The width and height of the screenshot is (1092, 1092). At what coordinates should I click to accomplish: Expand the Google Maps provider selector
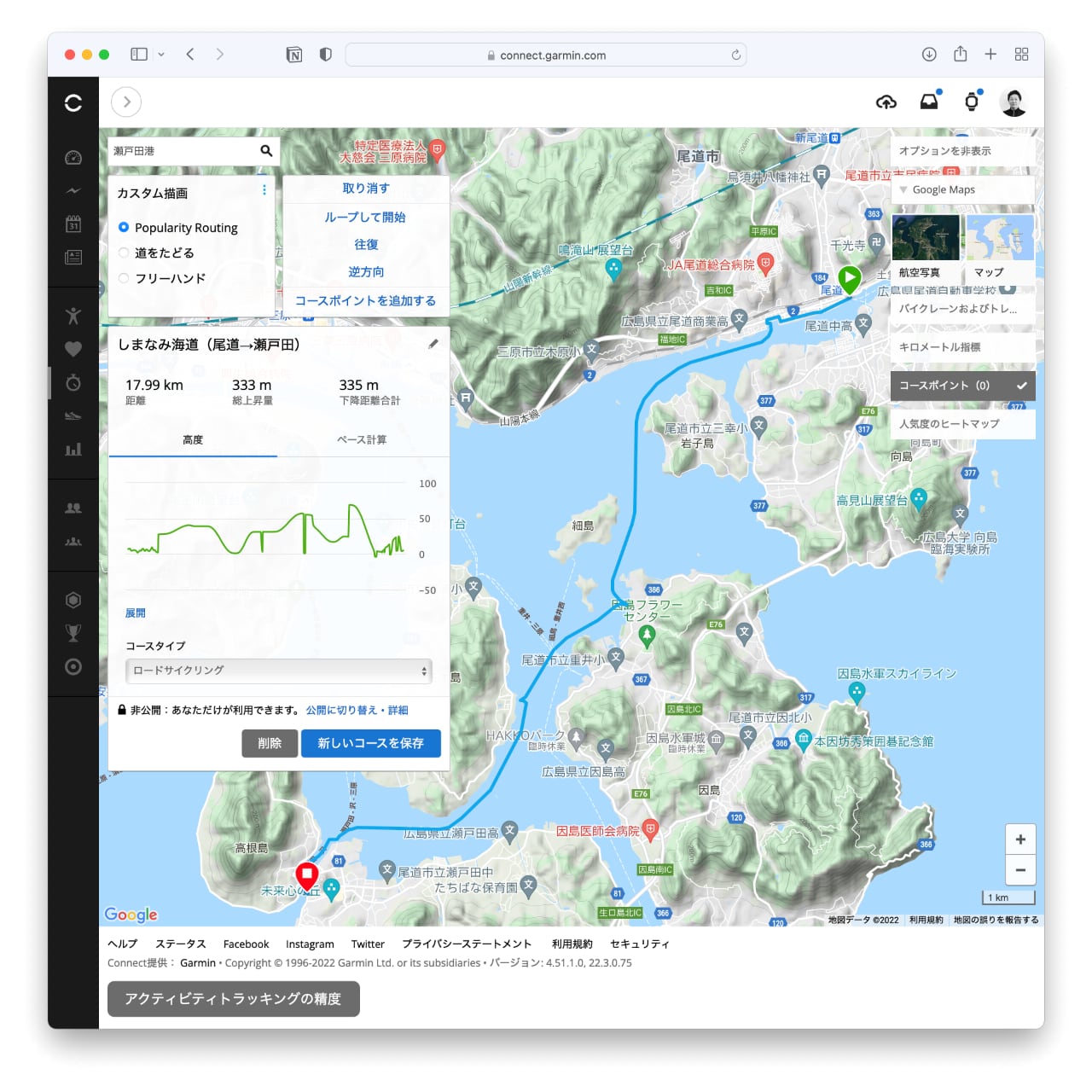point(962,189)
